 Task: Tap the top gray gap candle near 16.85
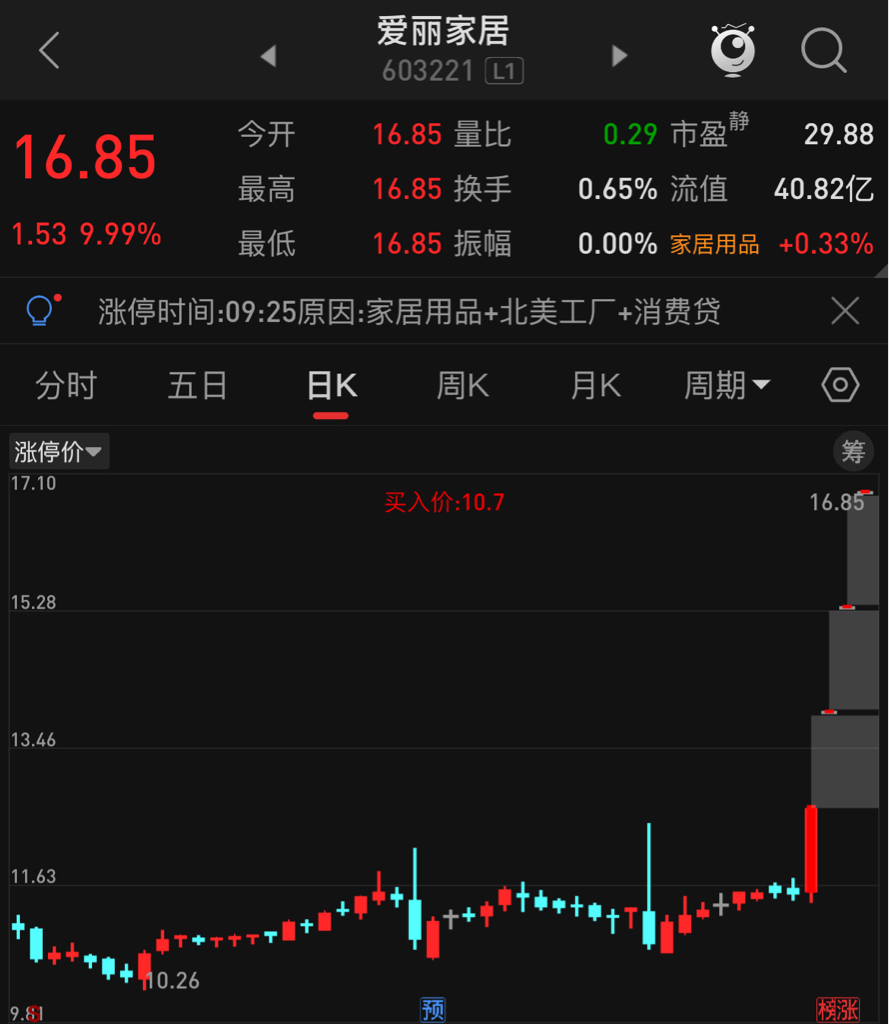tap(863, 550)
